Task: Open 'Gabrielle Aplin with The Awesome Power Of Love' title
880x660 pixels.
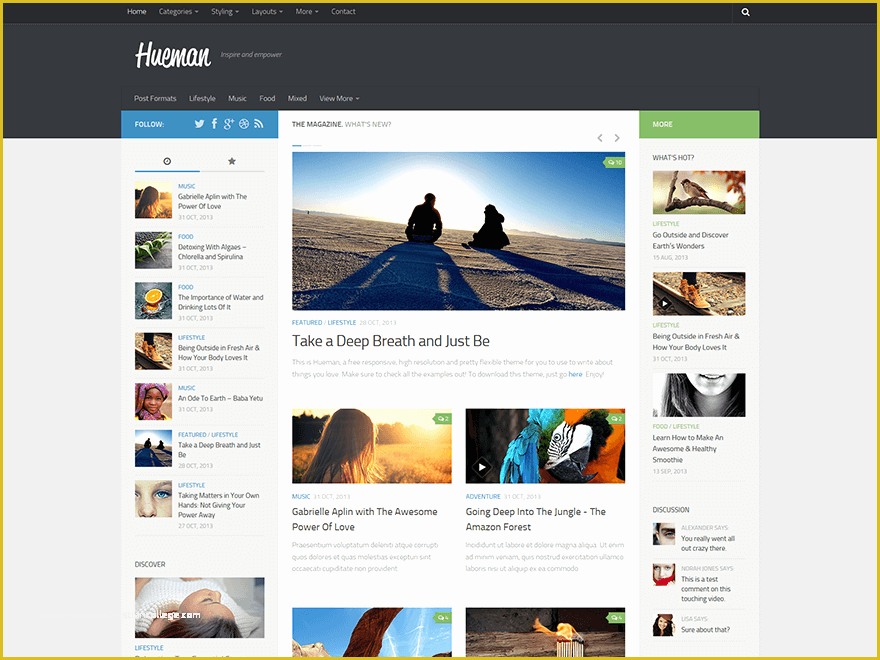Action: point(364,519)
